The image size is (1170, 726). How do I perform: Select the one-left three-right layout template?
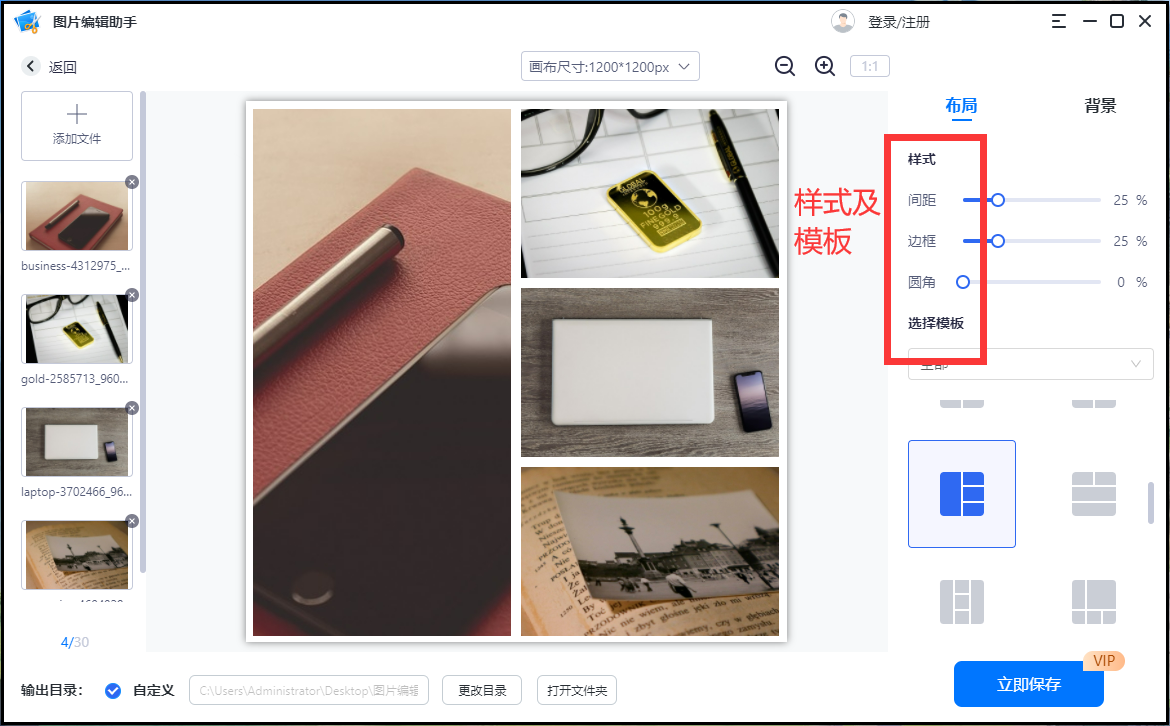click(x=961, y=494)
